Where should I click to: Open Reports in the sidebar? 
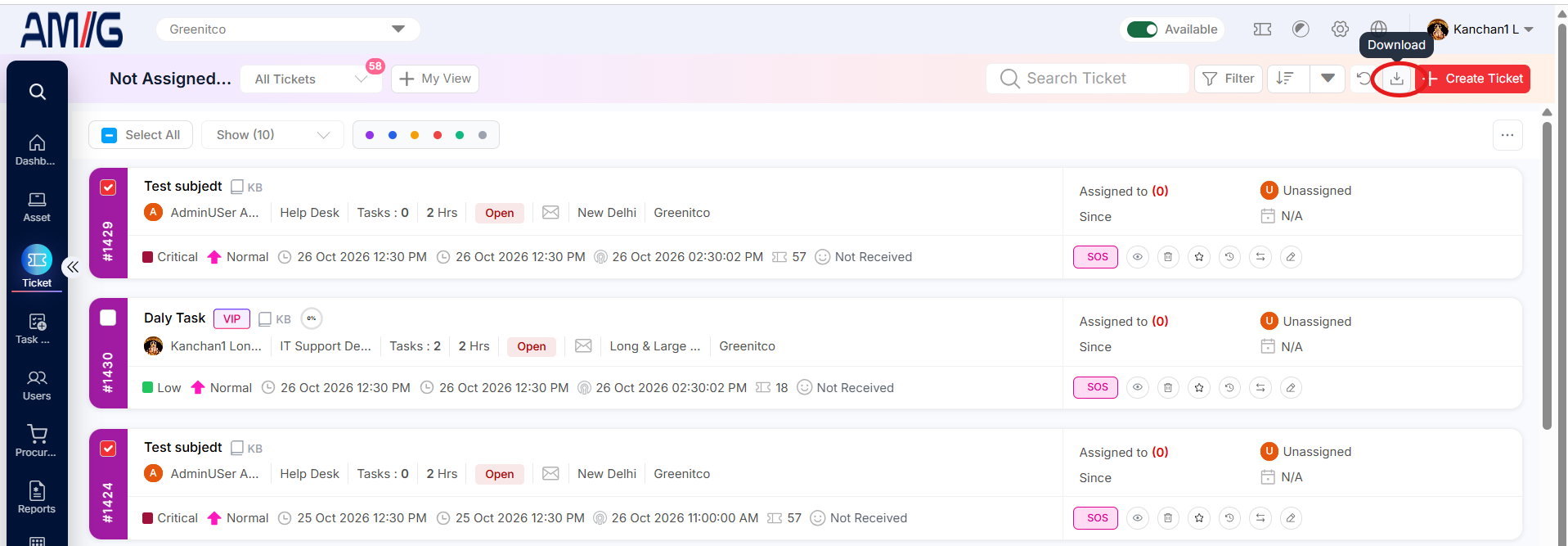(37, 498)
